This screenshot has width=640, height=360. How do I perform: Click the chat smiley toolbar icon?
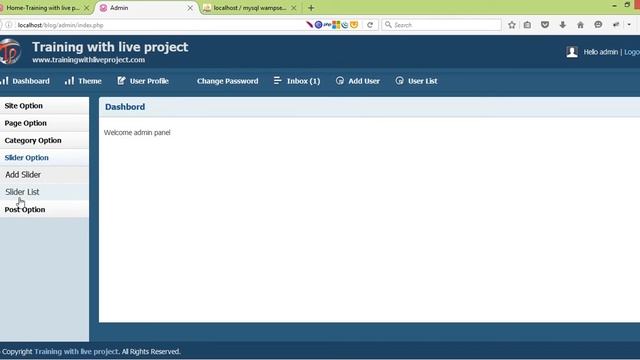598,25
